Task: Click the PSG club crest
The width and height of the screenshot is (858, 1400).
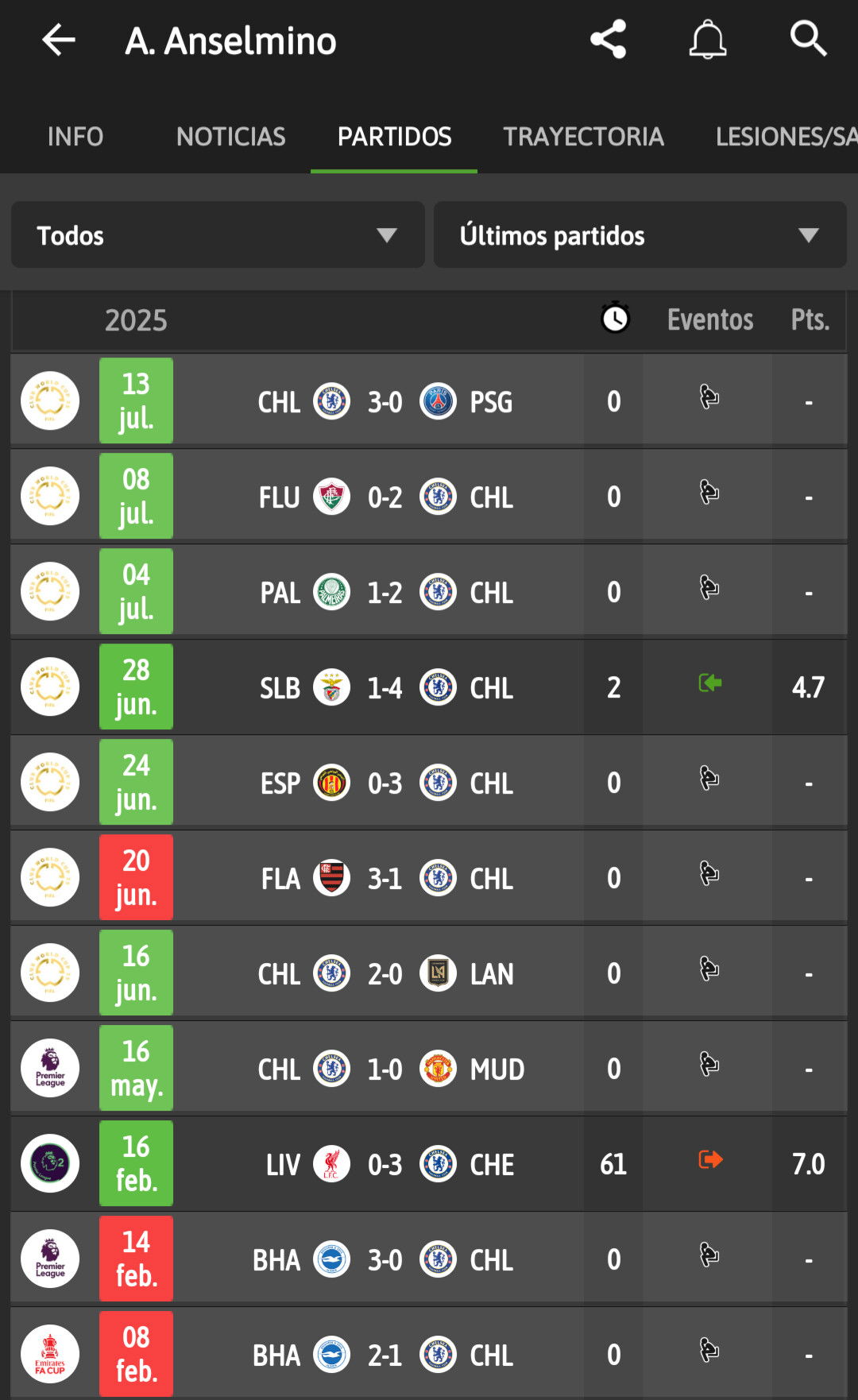Action: pos(438,401)
